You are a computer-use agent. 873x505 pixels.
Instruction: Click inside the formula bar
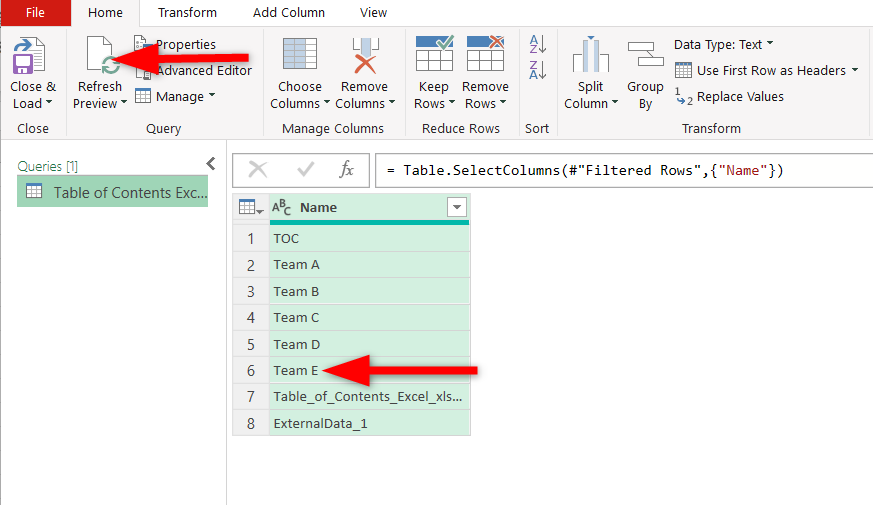[x=624, y=170]
